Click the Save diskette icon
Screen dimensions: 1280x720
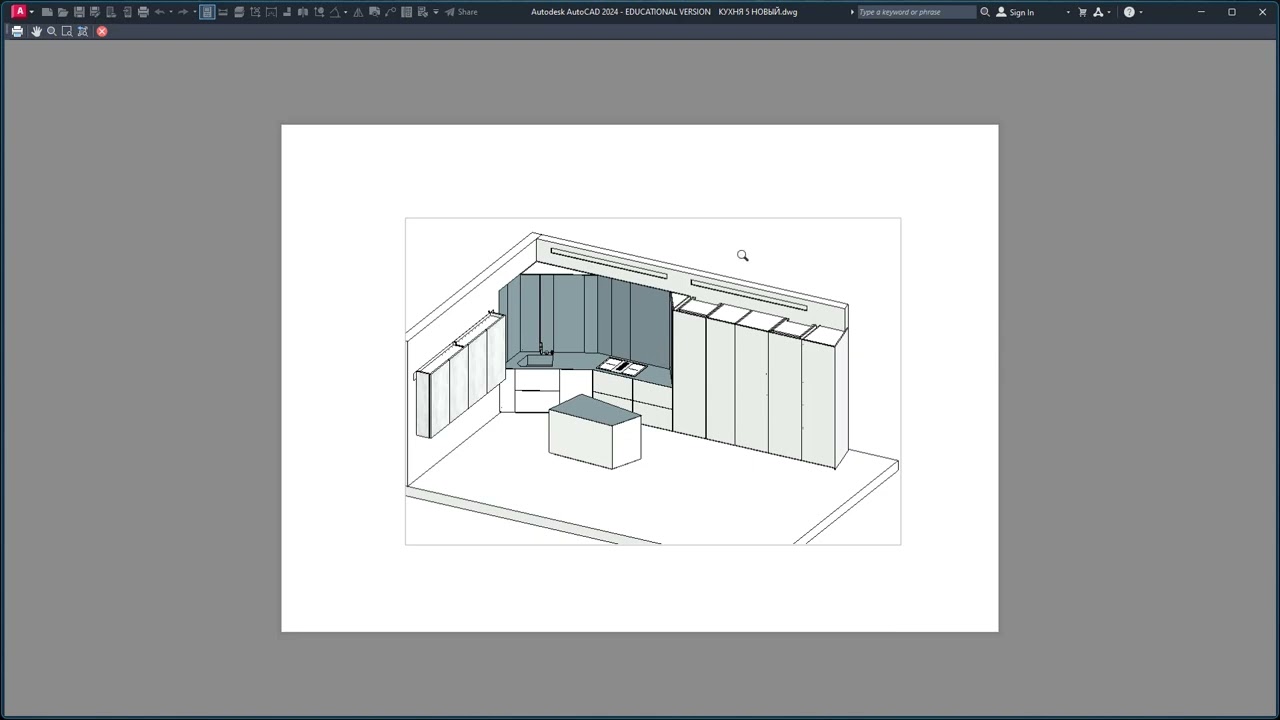coord(79,12)
